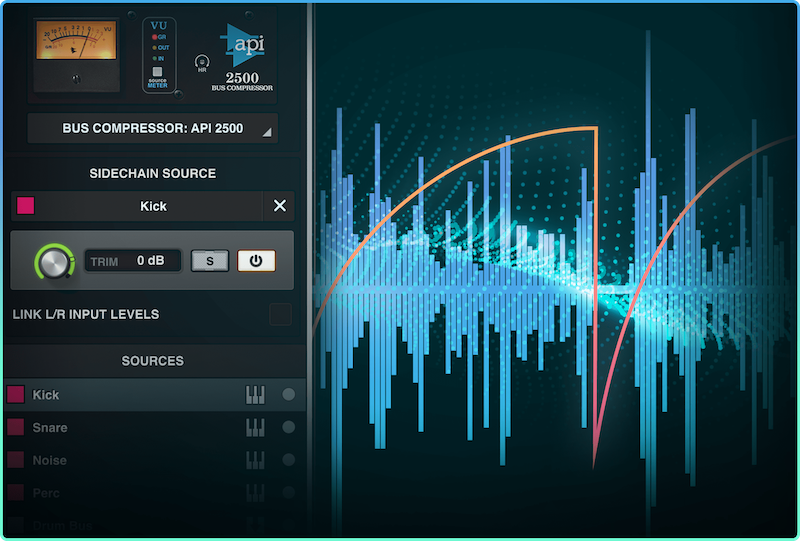This screenshot has height=541, width=800.
Task: Toggle the round indicator for Snare source
Action: [289, 428]
